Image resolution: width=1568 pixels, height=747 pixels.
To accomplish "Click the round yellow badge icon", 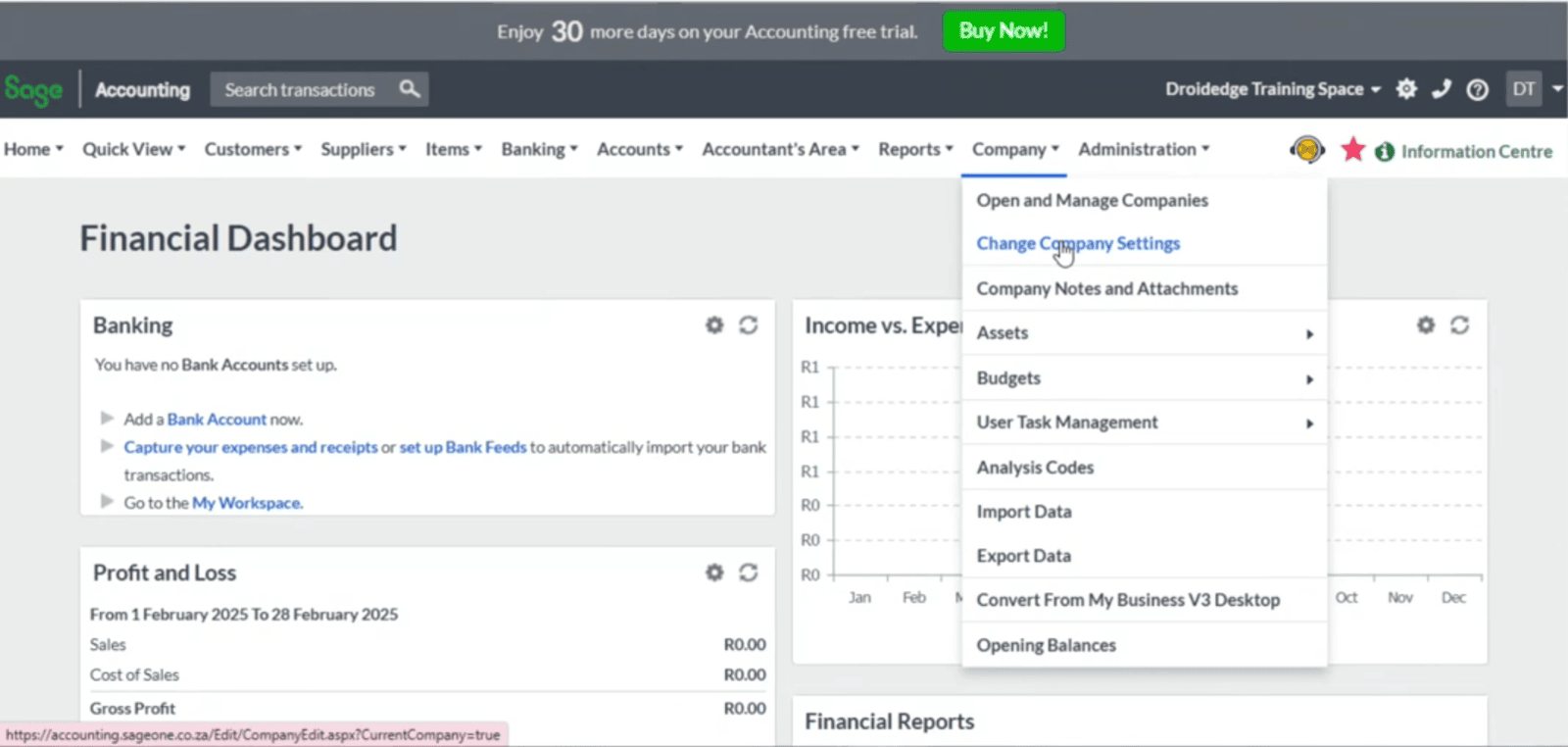I will (1307, 150).
